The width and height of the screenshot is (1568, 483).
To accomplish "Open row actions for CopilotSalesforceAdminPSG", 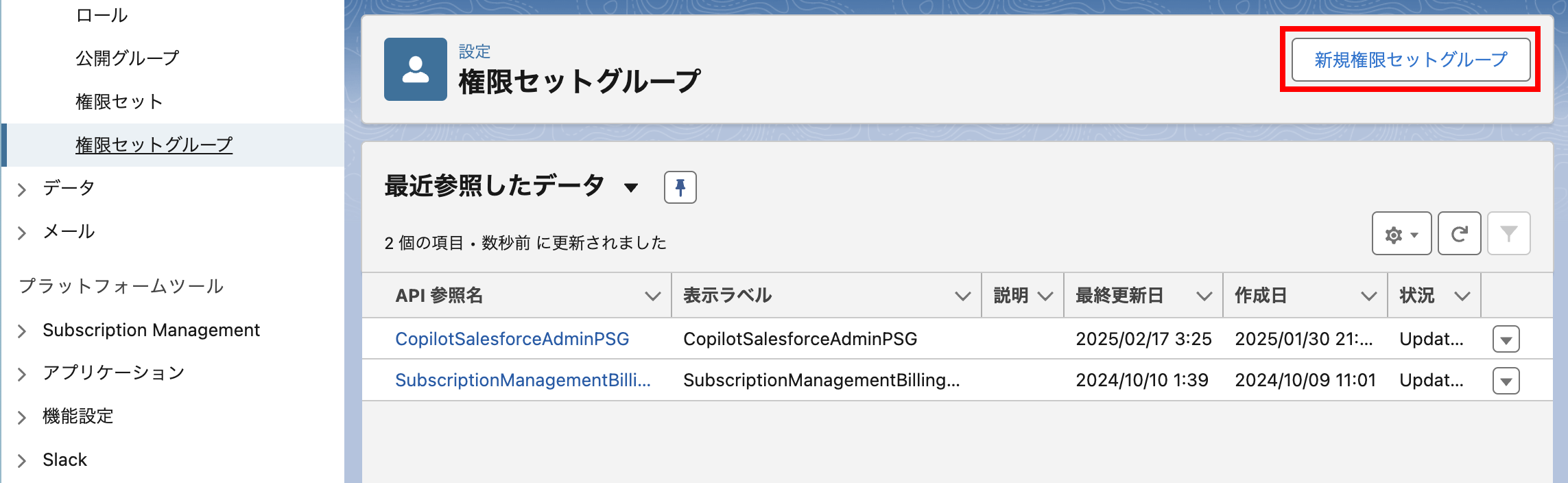I will point(1506,340).
